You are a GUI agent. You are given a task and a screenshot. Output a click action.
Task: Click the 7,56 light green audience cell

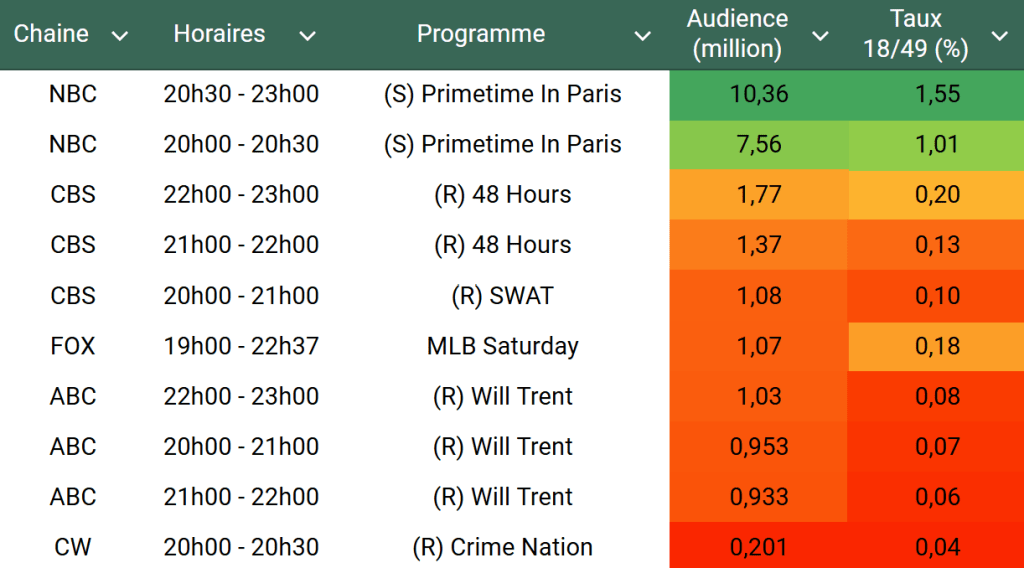759,145
